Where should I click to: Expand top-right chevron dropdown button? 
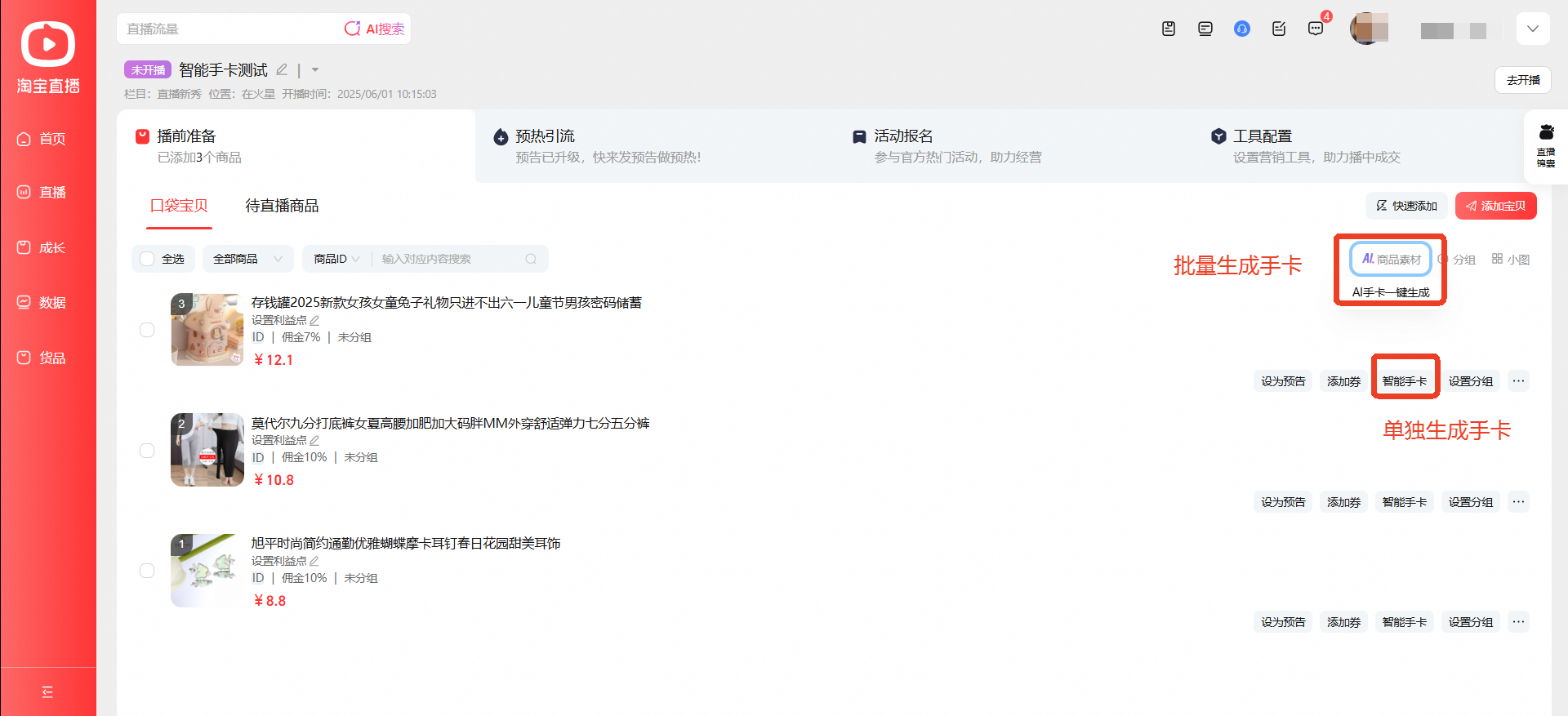[1533, 29]
